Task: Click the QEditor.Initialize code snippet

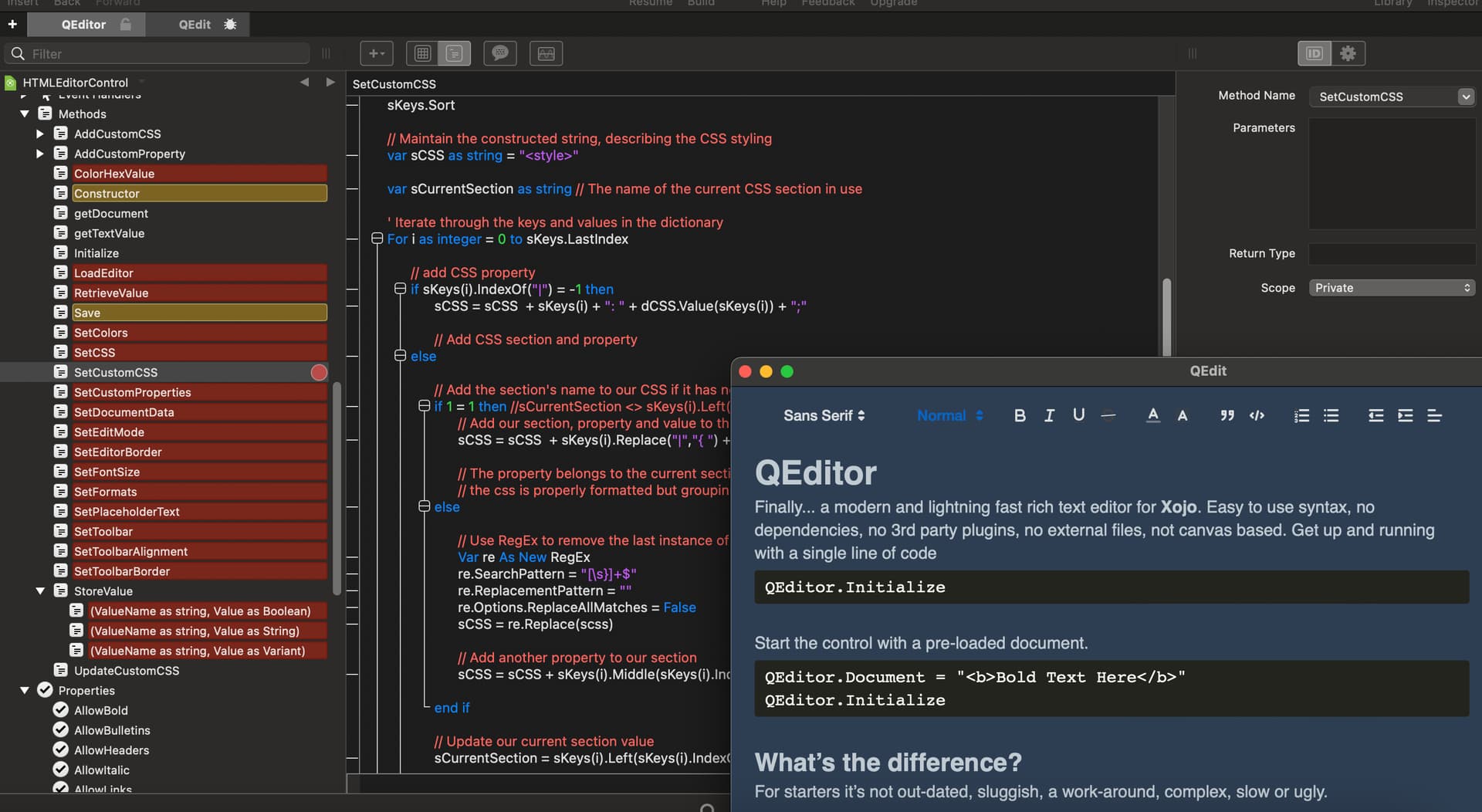Action: pos(854,587)
